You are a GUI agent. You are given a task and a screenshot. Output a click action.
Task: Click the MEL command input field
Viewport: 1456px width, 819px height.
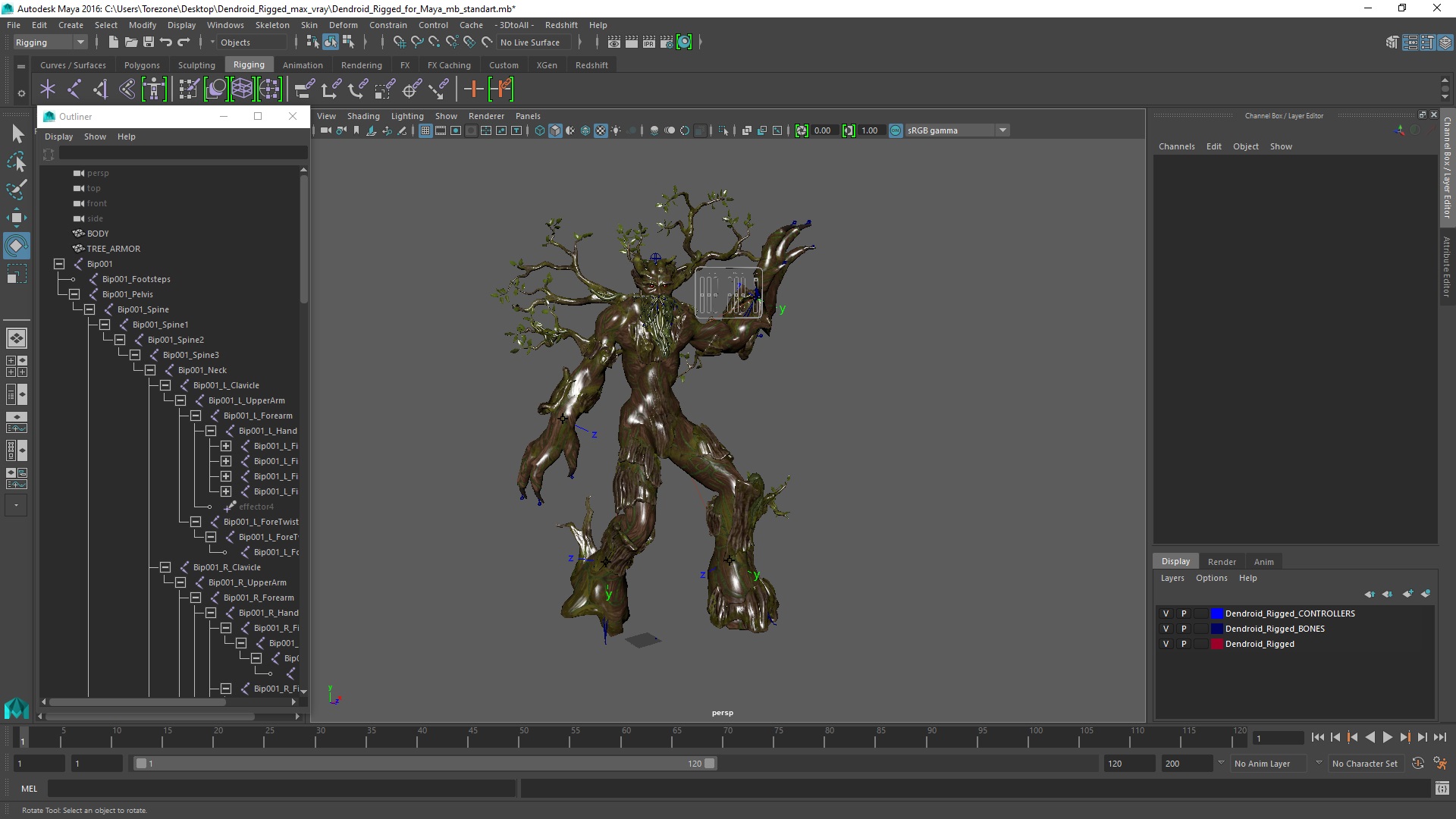282,789
